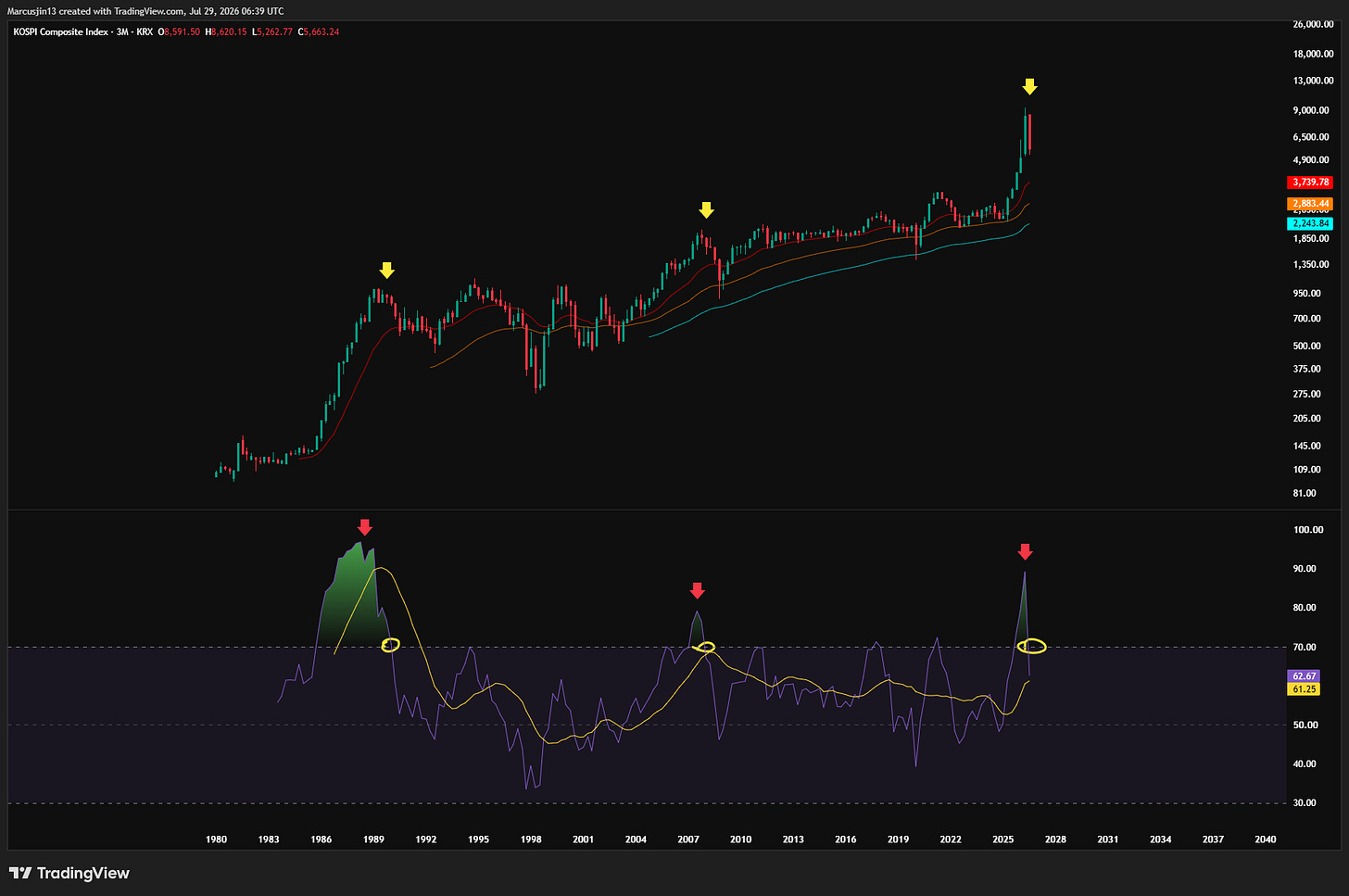Click the 1998 time axis label
Screen dimensions: 1349x896
[531, 839]
